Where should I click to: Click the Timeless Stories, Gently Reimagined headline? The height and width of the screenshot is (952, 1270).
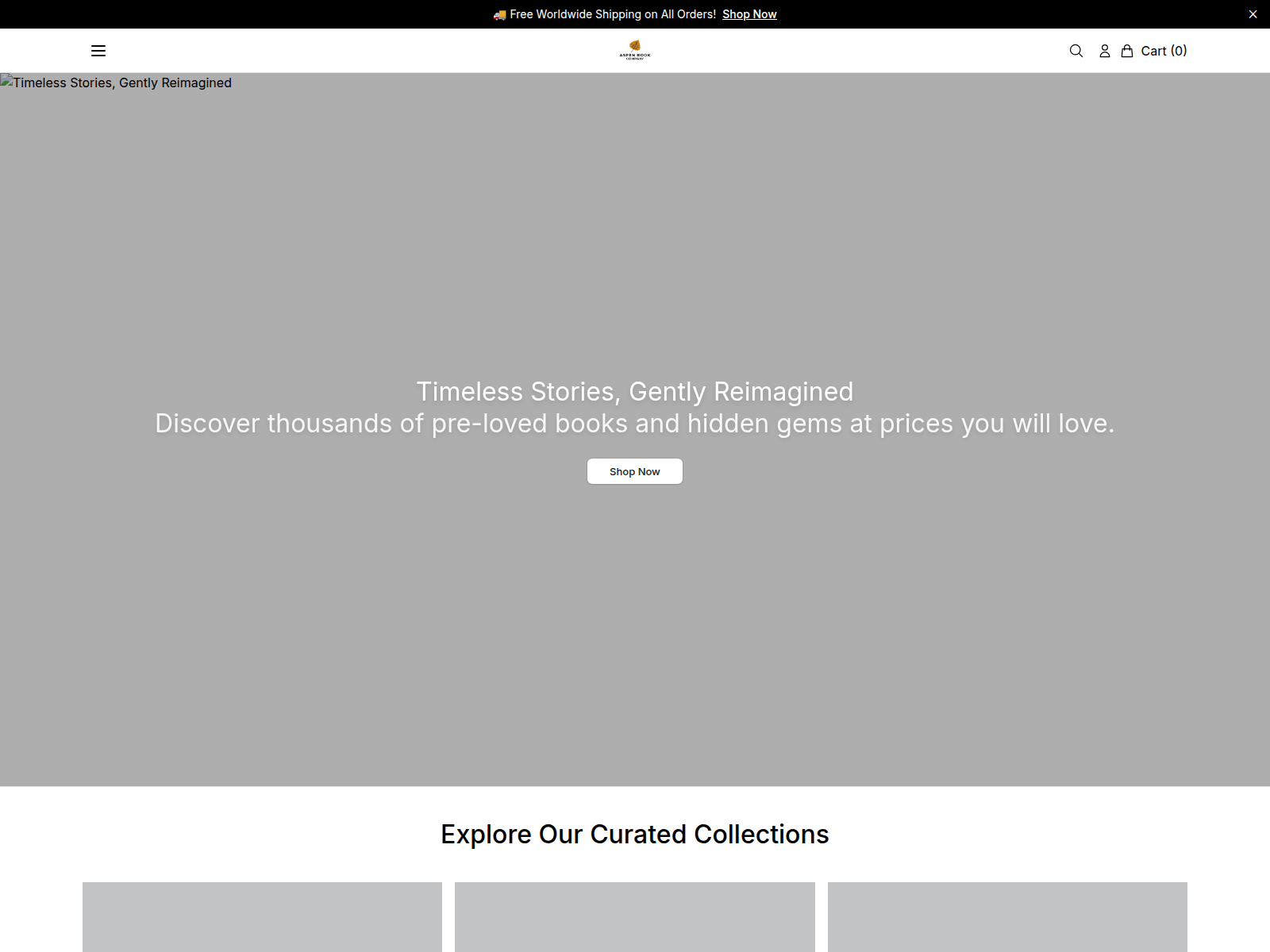pos(635,391)
